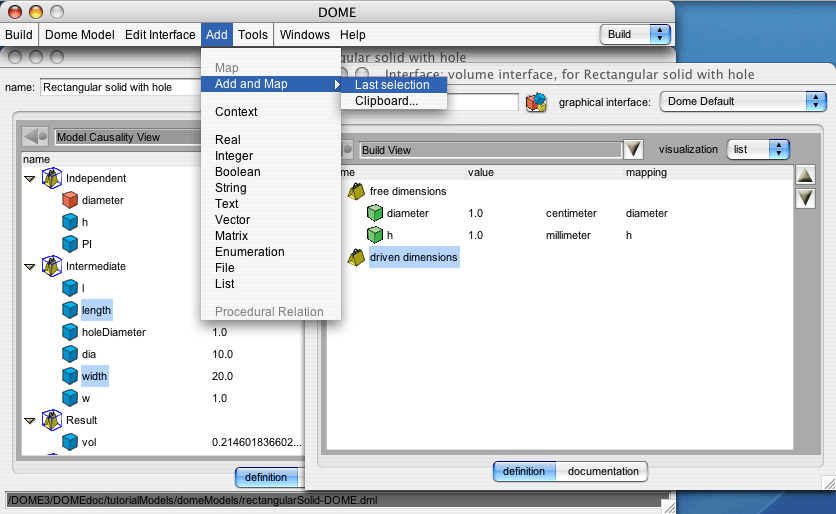The image size is (836, 514).
Task: Click the Result filter icon
Action: [x=52, y=420]
